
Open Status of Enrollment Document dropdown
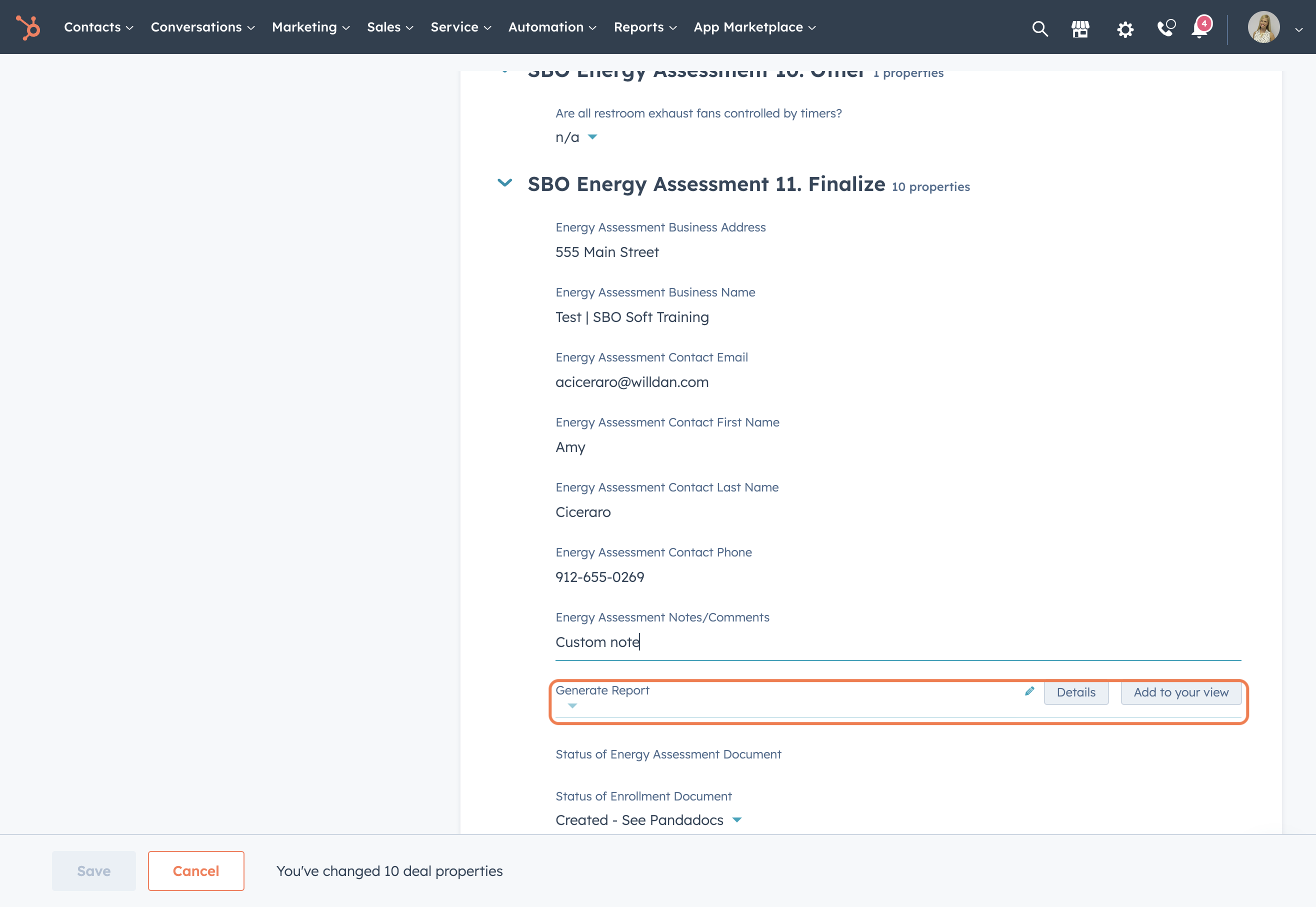[x=648, y=820]
